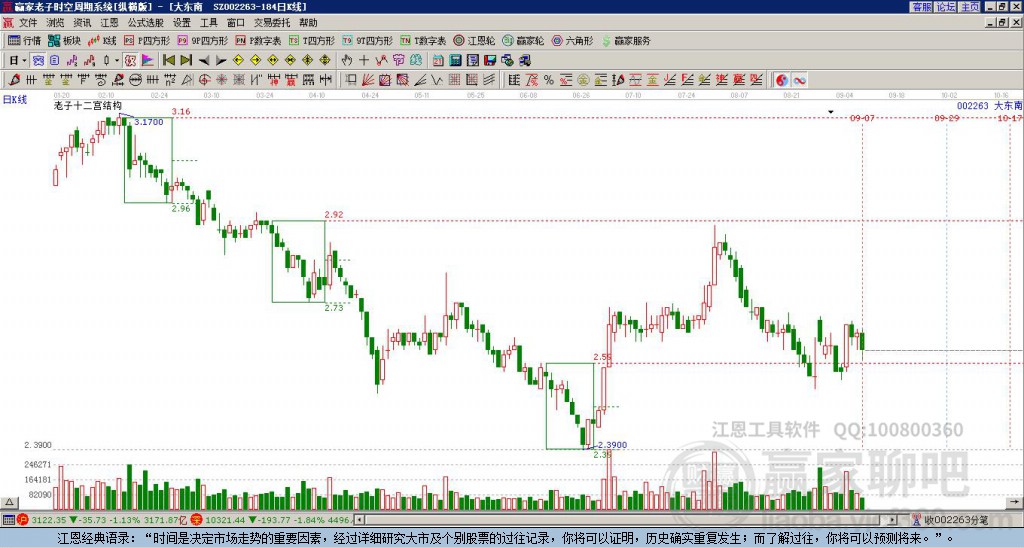
Task: Select the Gann fan lines tool
Action: [x=368, y=80]
